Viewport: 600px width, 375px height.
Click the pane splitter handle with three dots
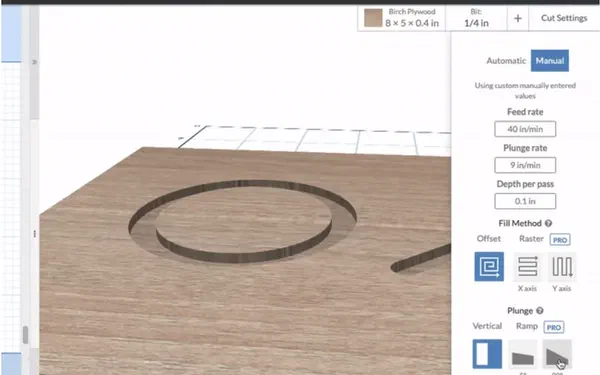click(x=34, y=233)
